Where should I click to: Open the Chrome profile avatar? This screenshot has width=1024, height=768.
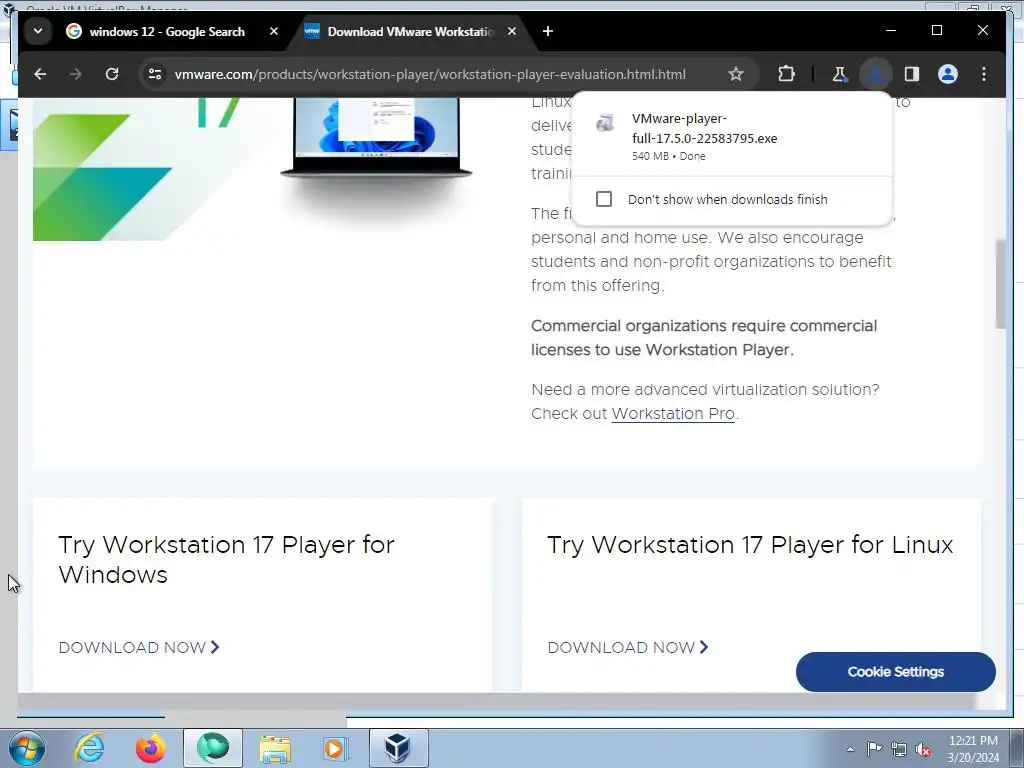[948, 74]
